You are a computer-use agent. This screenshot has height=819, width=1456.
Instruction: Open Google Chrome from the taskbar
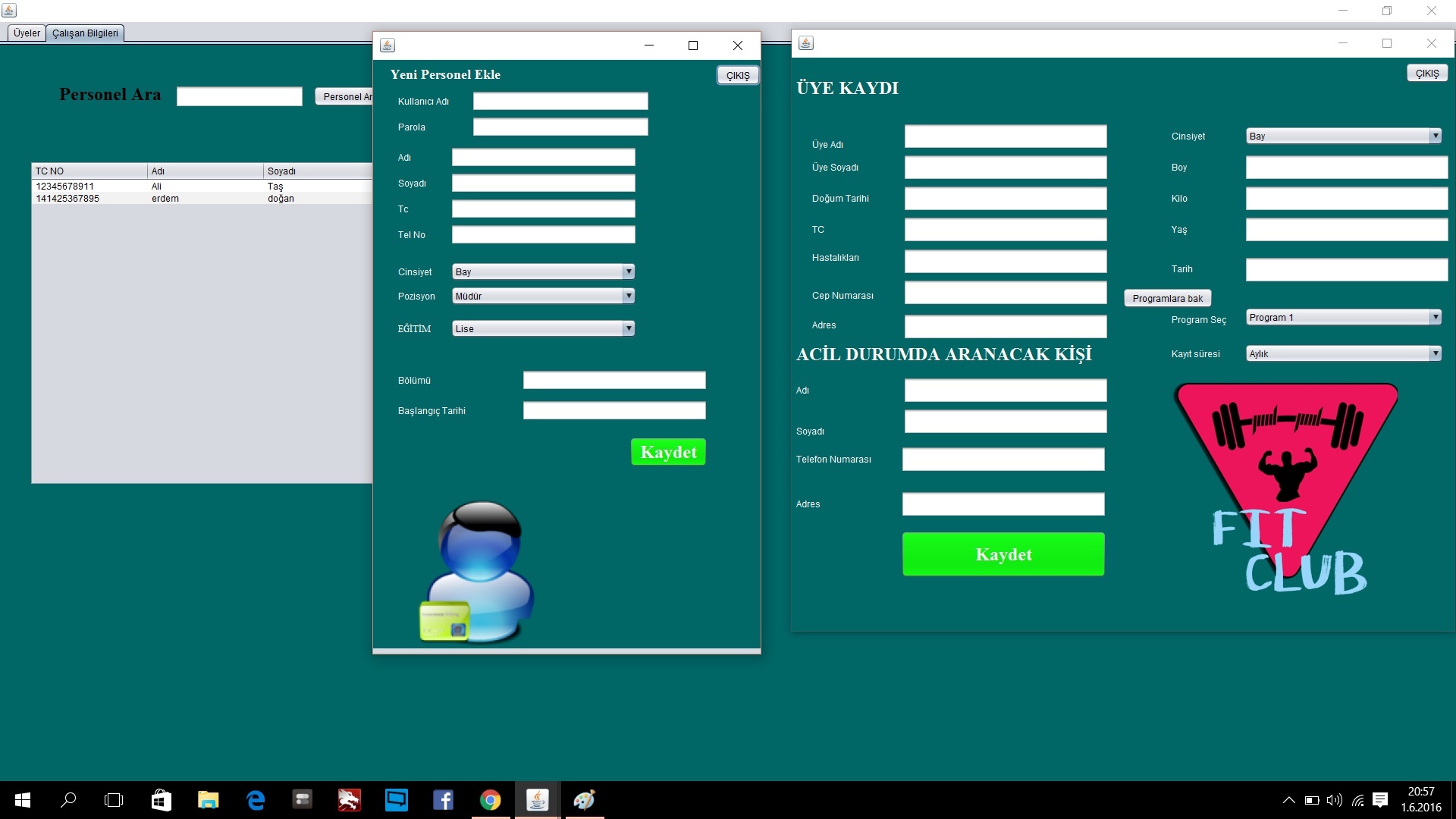pyautogui.click(x=491, y=800)
